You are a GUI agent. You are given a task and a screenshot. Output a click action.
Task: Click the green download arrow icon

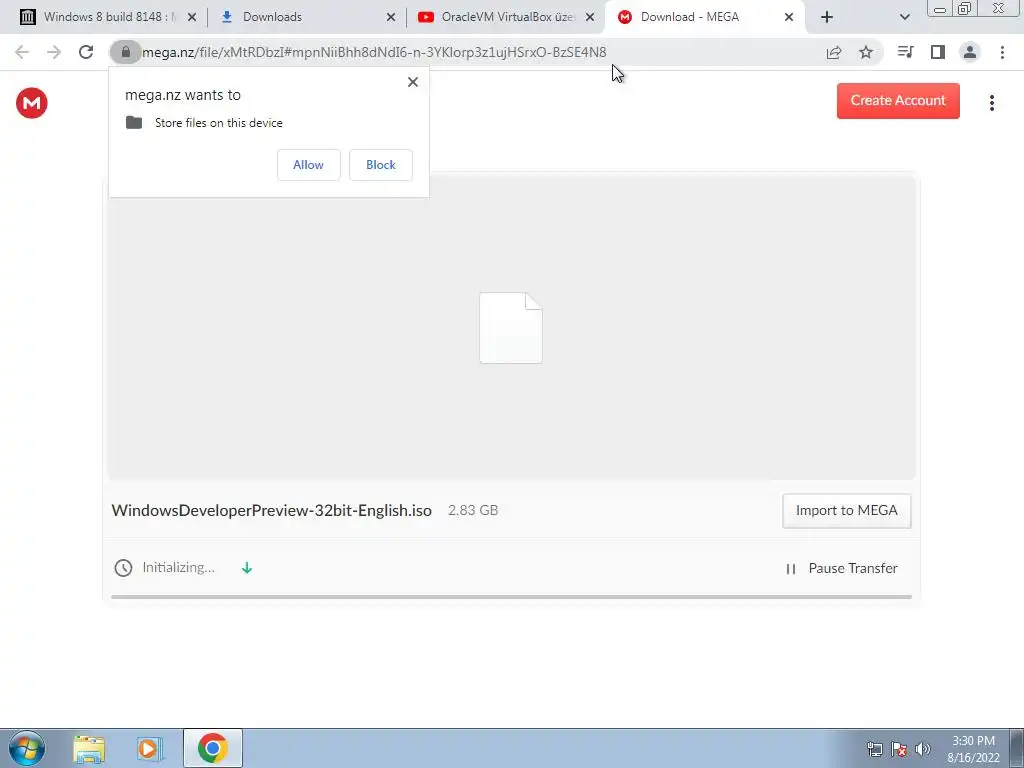[247, 568]
